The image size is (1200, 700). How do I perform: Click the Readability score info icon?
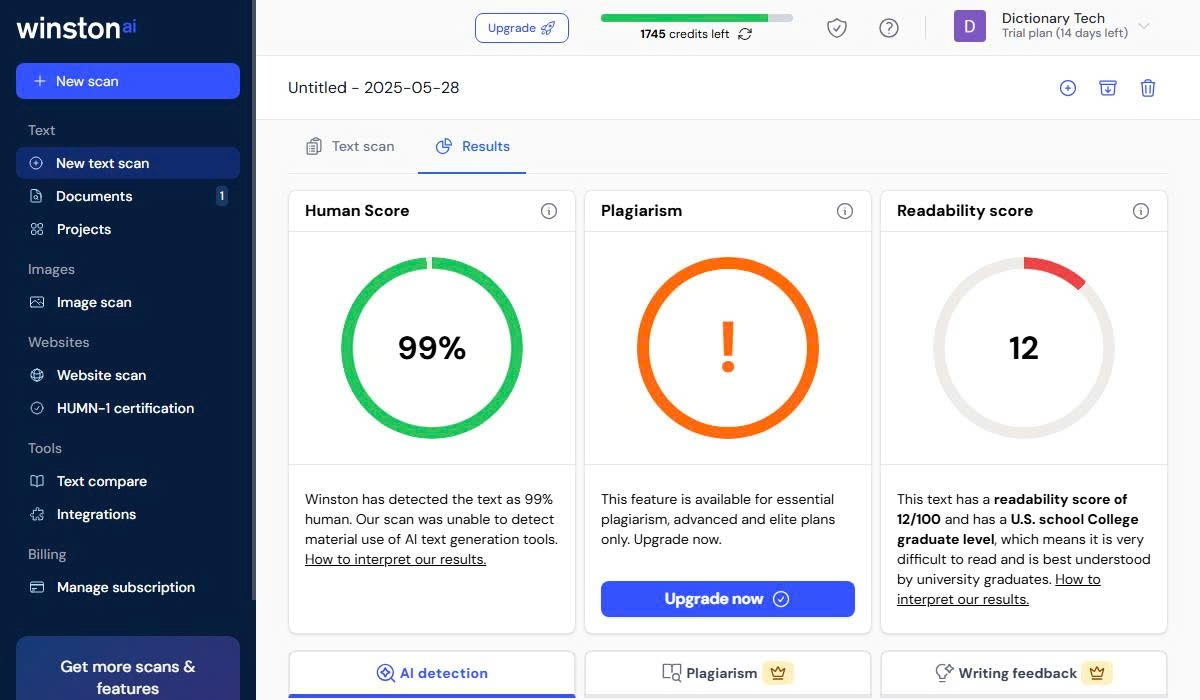pos(1141,211)
